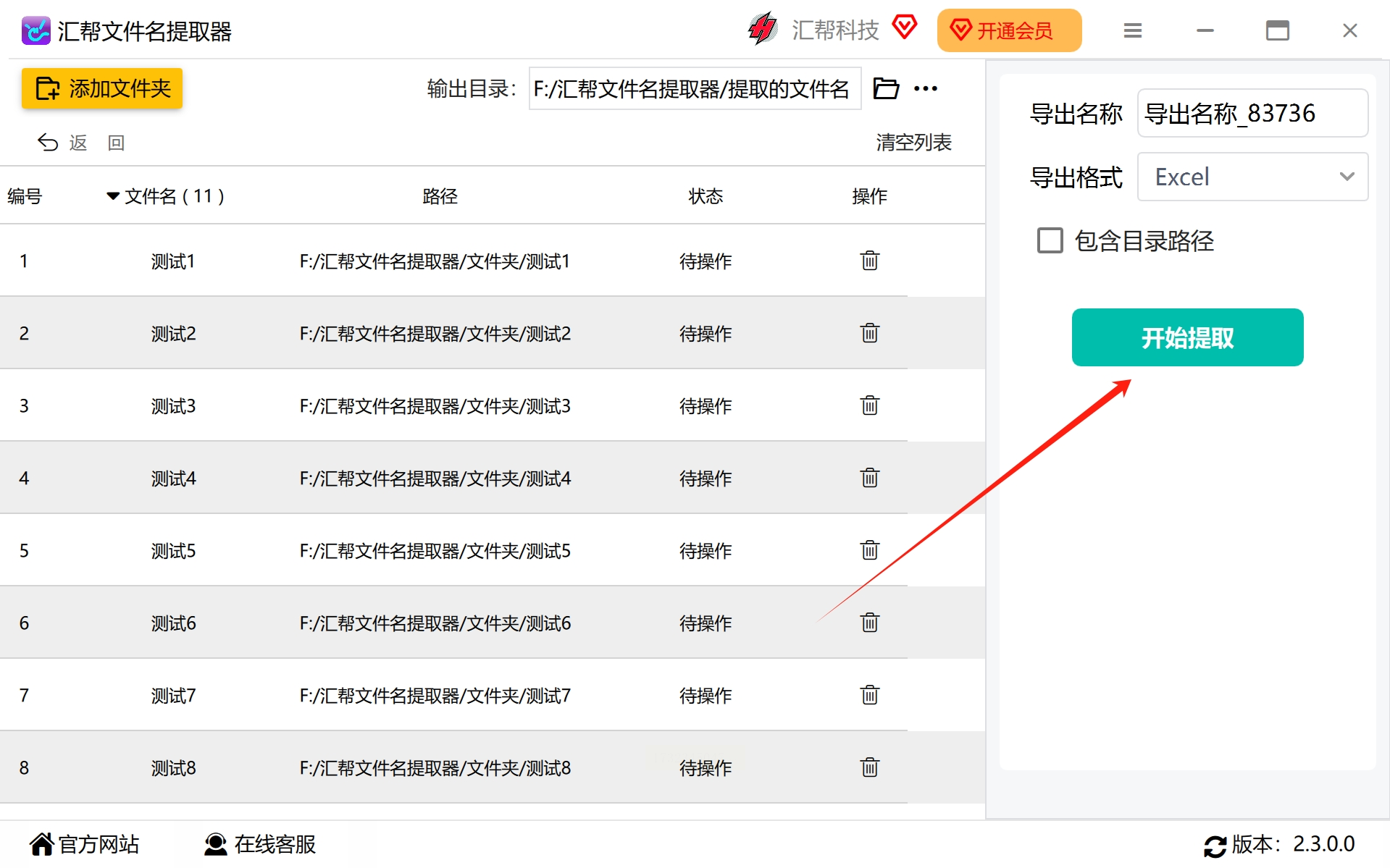Click 待操作 status in row 2

[706, 334]
